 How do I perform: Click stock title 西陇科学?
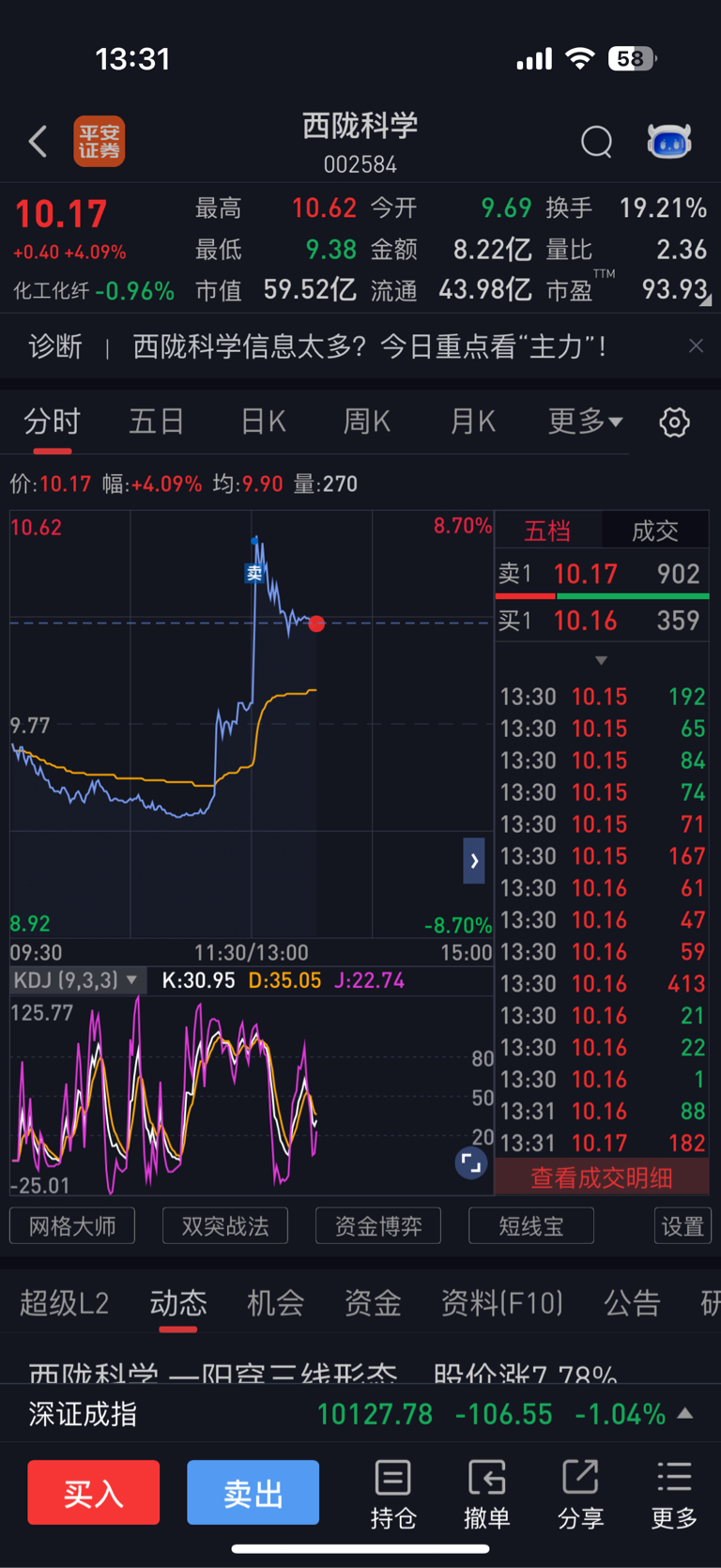tap(360, 126)
